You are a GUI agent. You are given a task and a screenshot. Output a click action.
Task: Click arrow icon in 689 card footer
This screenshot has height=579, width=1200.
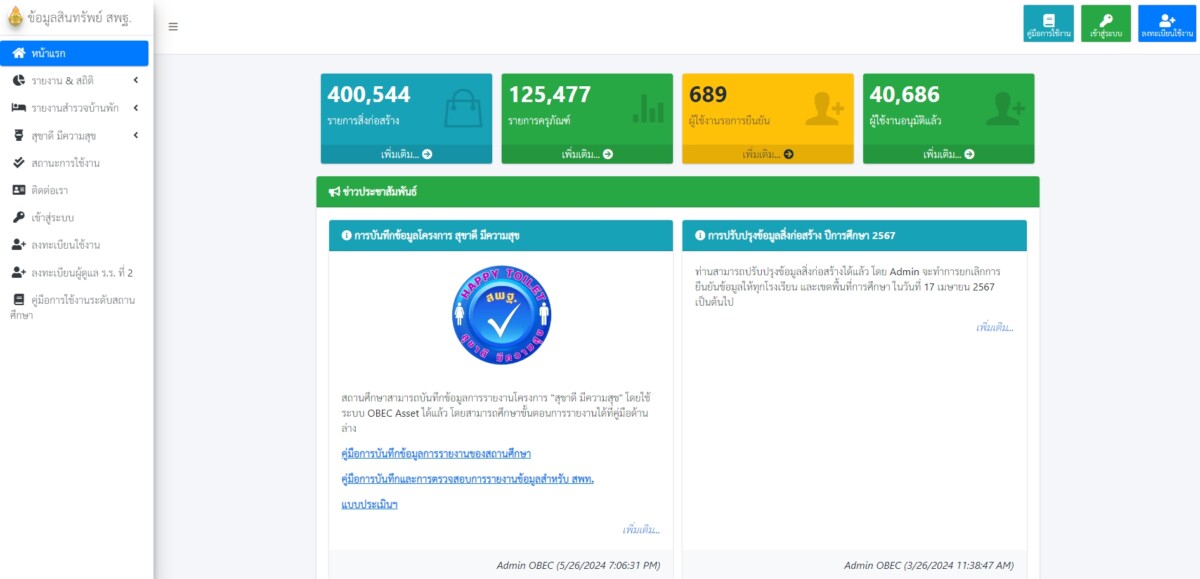pos(788,154)
